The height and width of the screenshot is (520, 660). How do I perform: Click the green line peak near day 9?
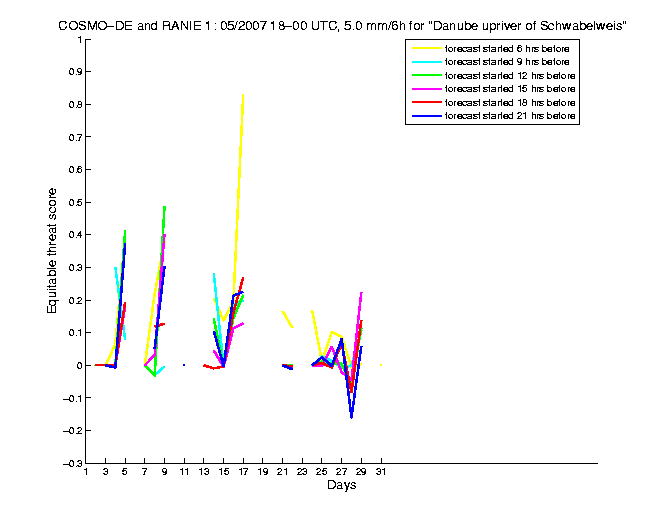coord(164,206)
